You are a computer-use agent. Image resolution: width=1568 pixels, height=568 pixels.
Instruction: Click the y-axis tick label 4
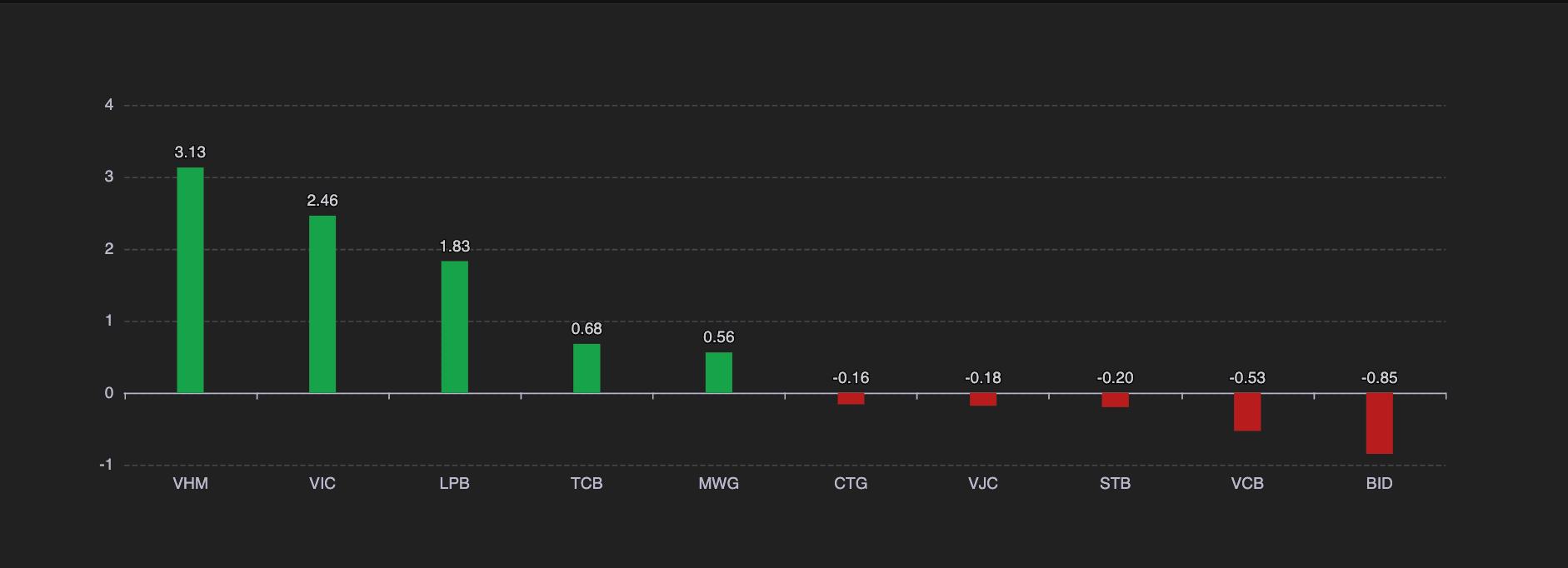[109, 105]
